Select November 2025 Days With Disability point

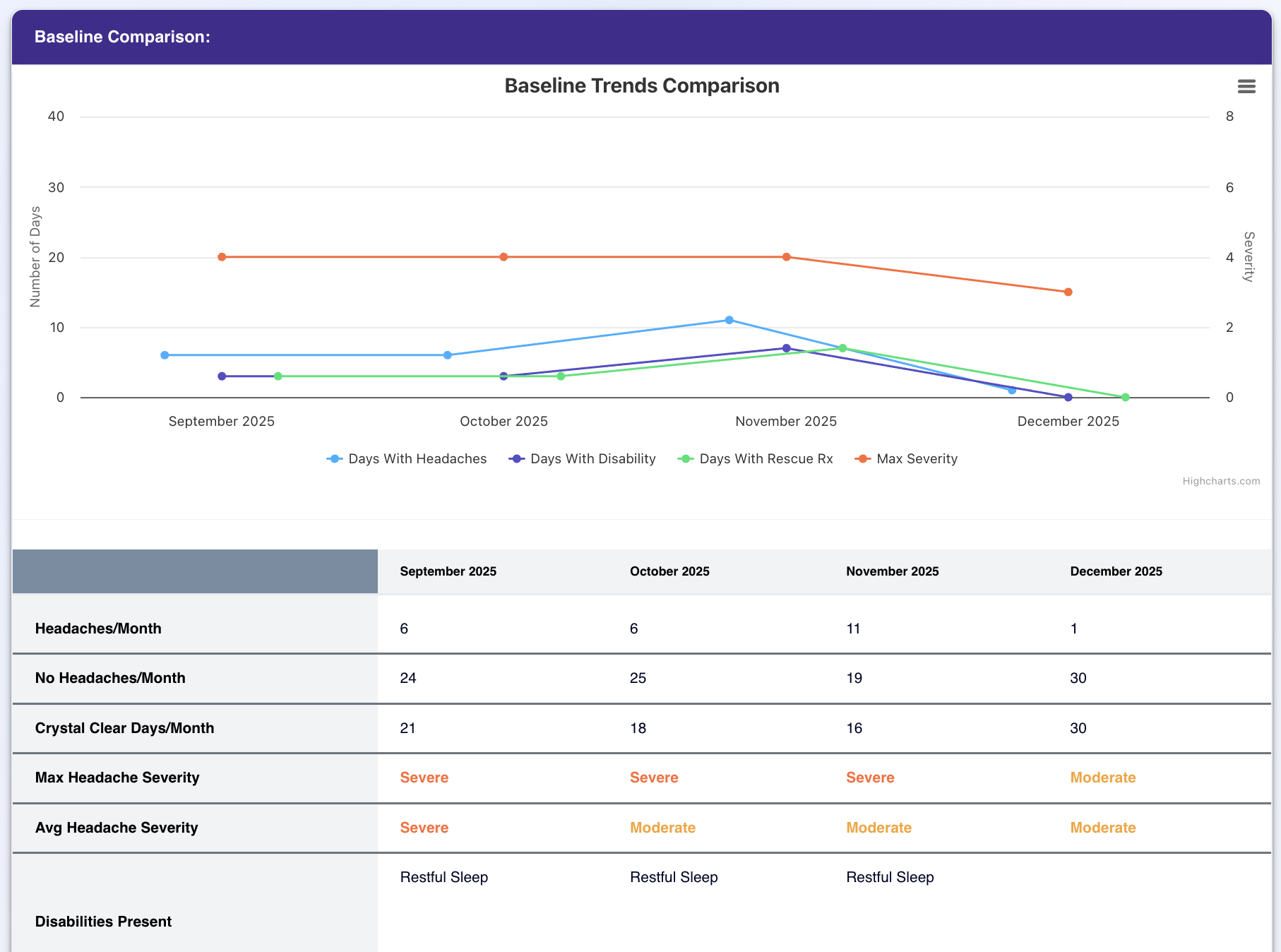pos(787,348)
